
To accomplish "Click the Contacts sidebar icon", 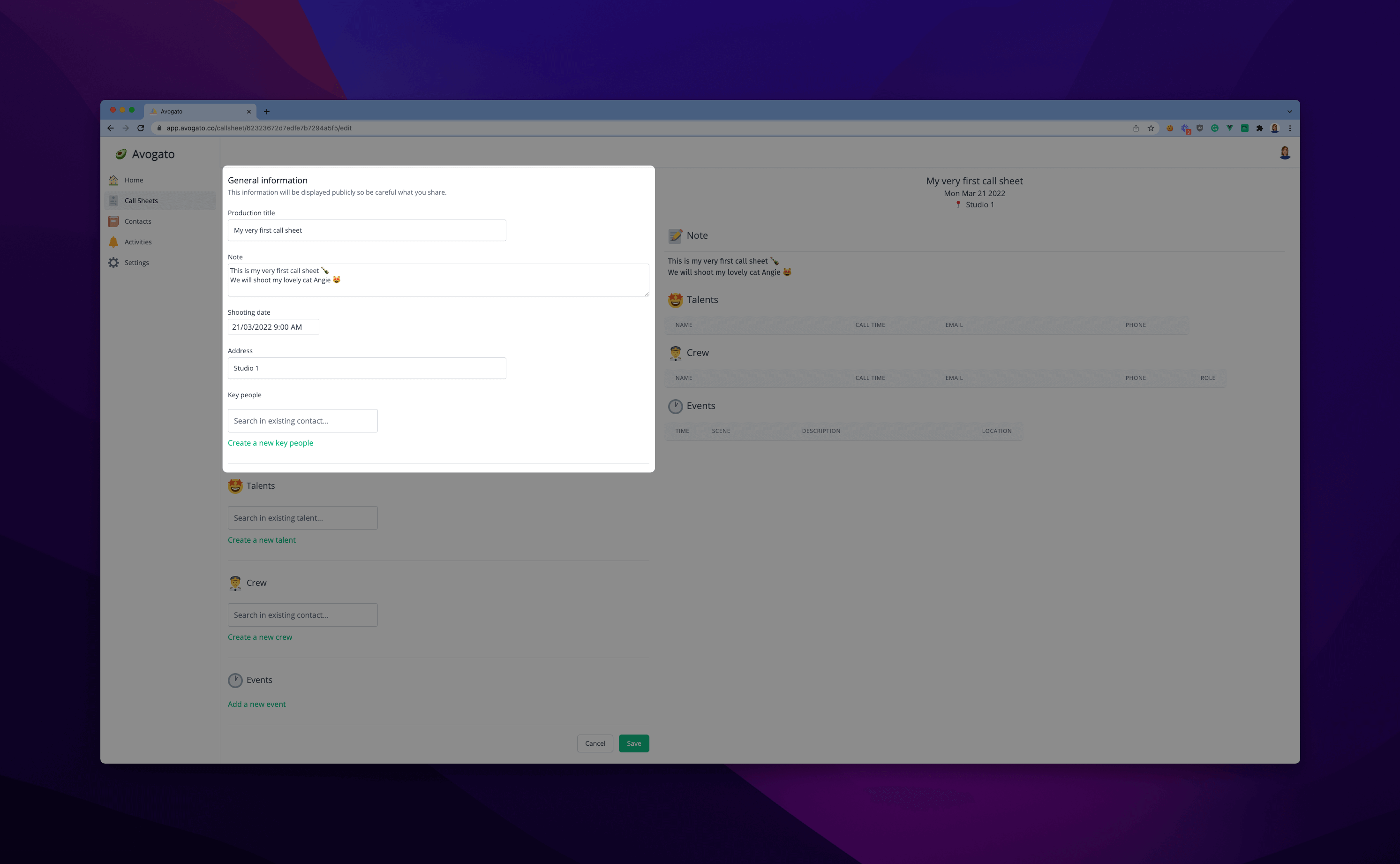I will (x=114, y=221).
